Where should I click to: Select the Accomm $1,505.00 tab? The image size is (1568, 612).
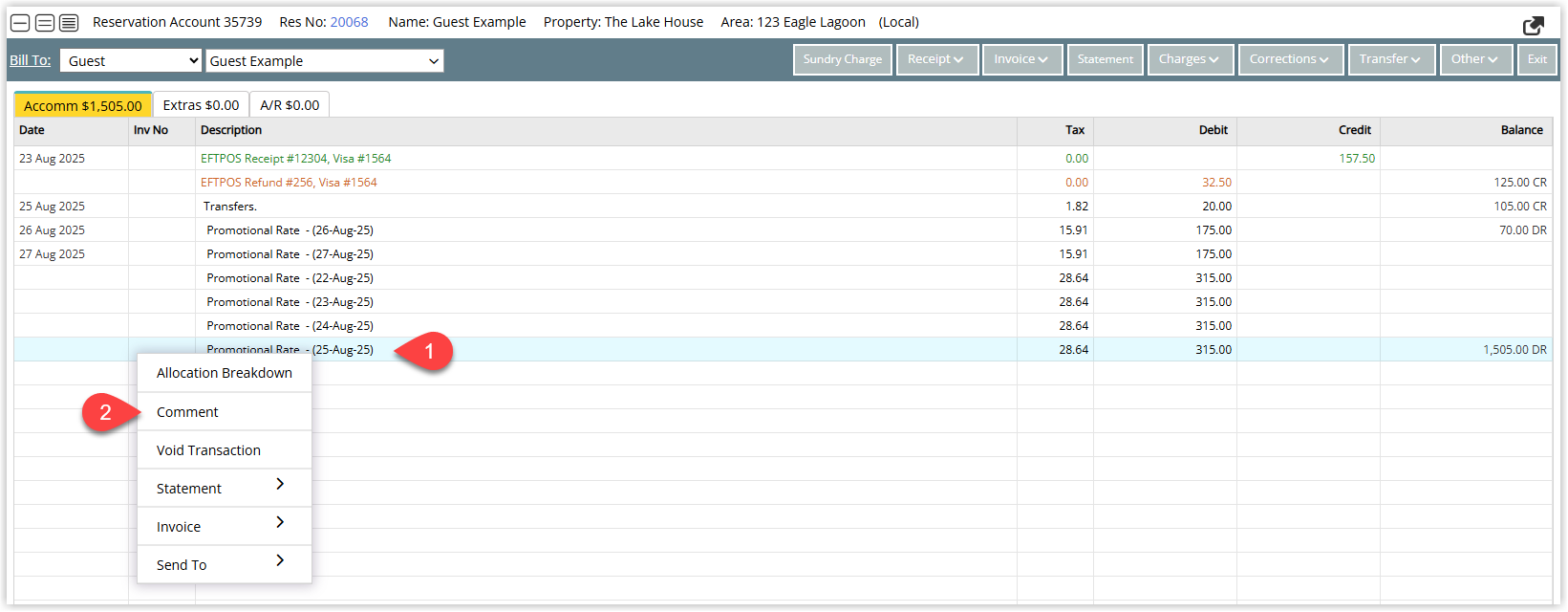pyautogui.click(x=83, y=105)
